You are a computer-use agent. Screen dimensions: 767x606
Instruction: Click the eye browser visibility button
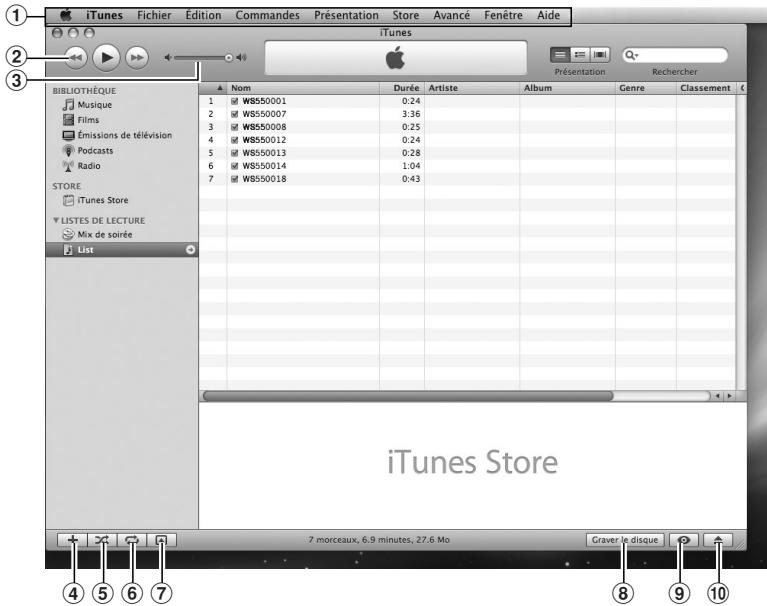(x=684, y=540)
